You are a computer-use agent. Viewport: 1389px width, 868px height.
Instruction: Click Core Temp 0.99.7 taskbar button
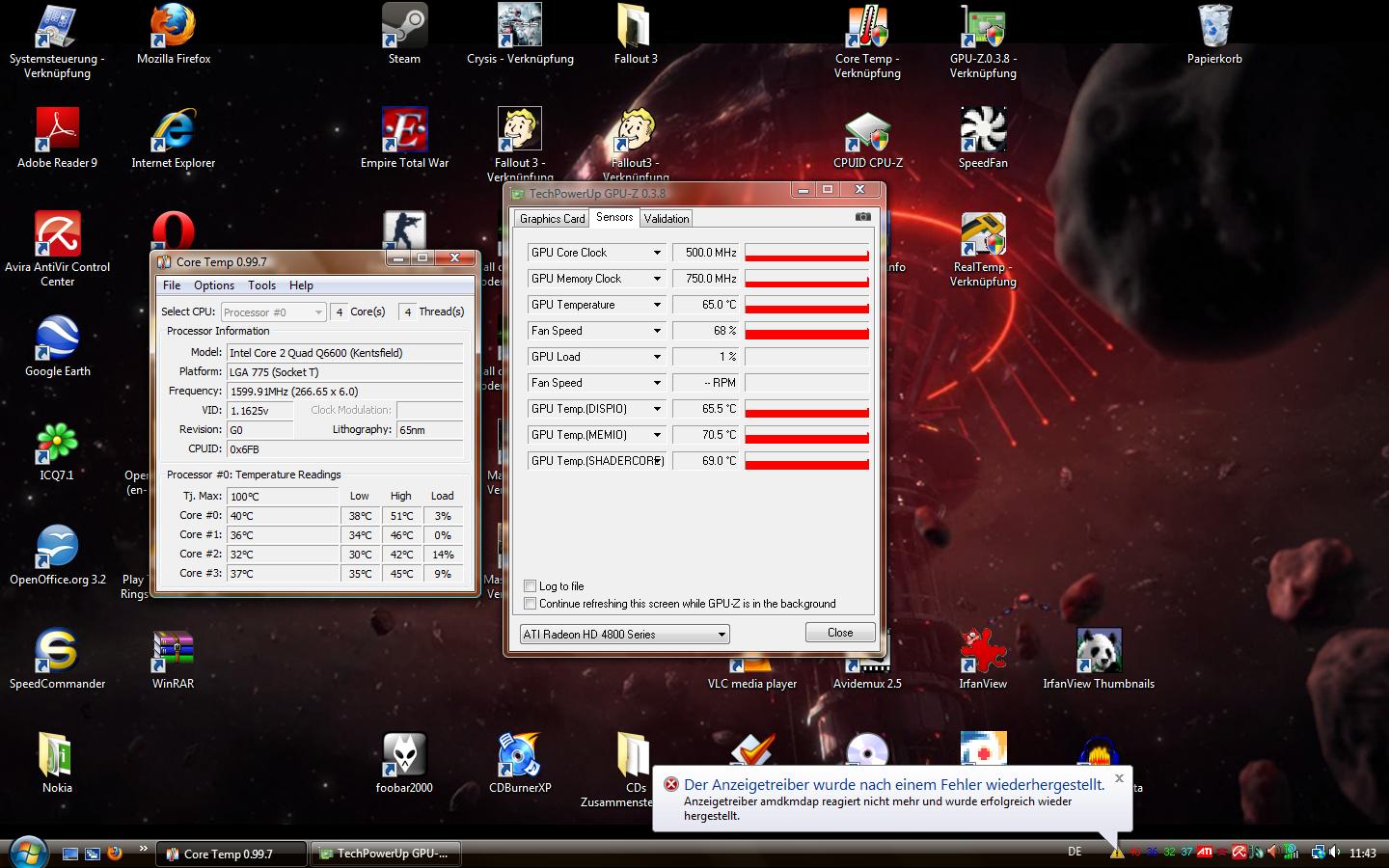point(231,854)
